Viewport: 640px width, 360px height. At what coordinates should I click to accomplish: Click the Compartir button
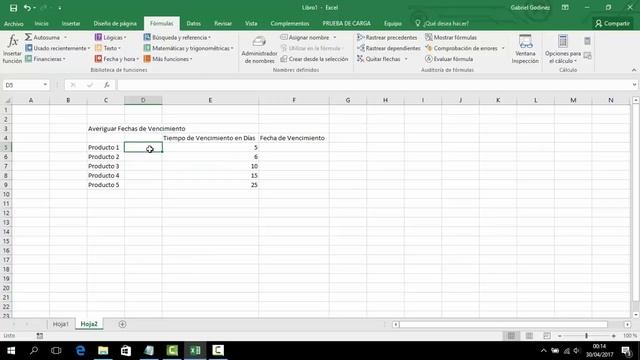(x=612, y=24)
